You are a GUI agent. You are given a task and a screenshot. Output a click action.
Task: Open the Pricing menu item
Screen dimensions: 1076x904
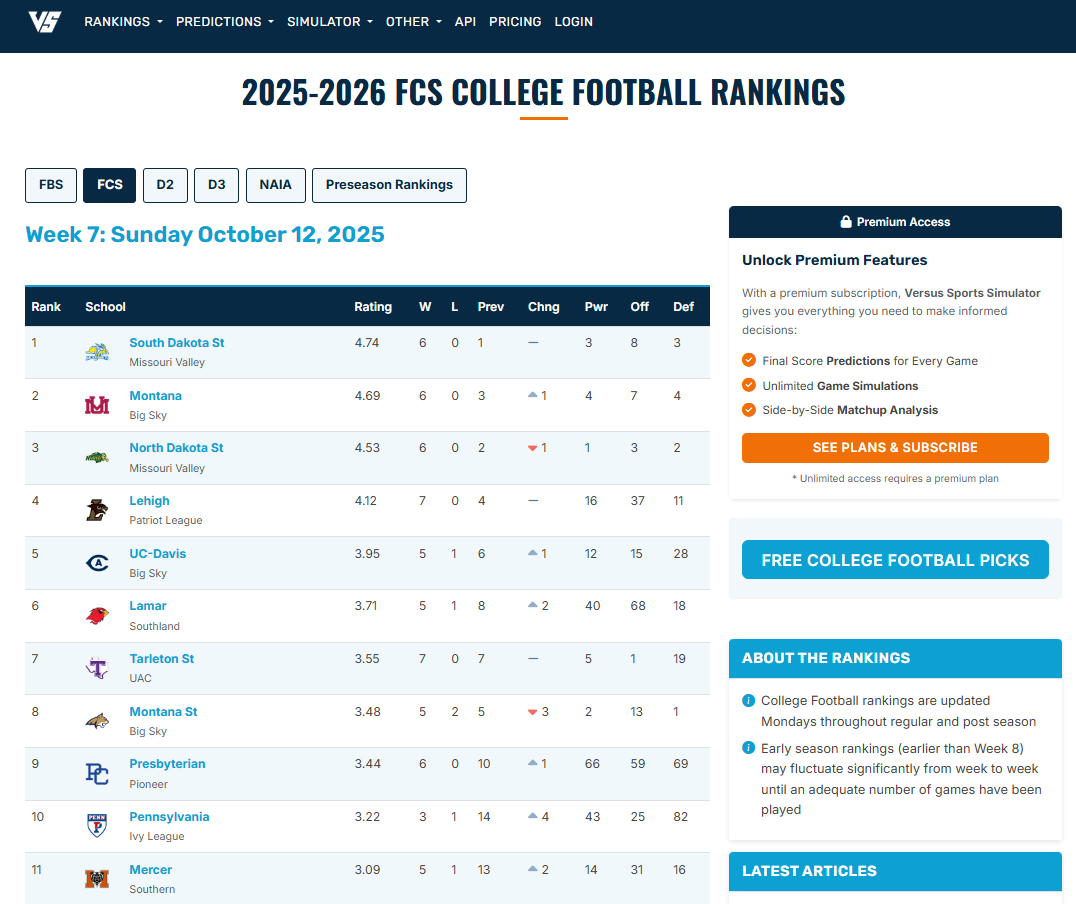[x=515, y=21]
